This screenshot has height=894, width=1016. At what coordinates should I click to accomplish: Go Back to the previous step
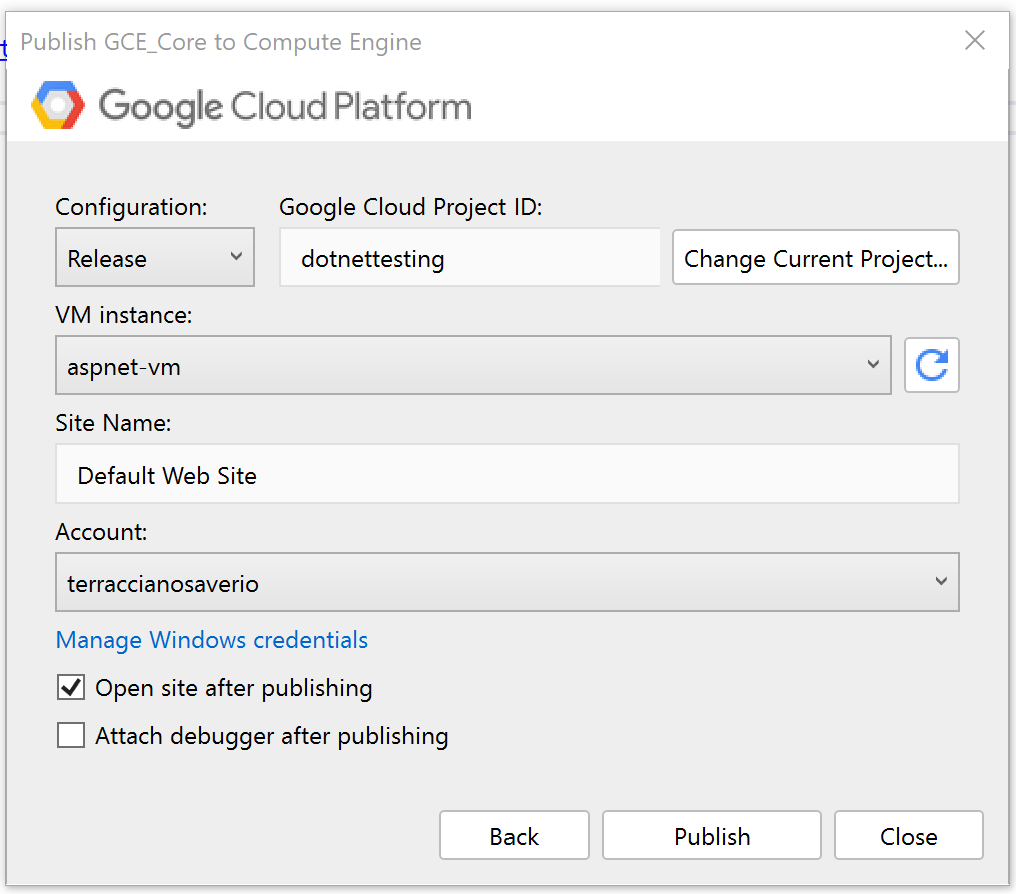(x=514, y=836)
